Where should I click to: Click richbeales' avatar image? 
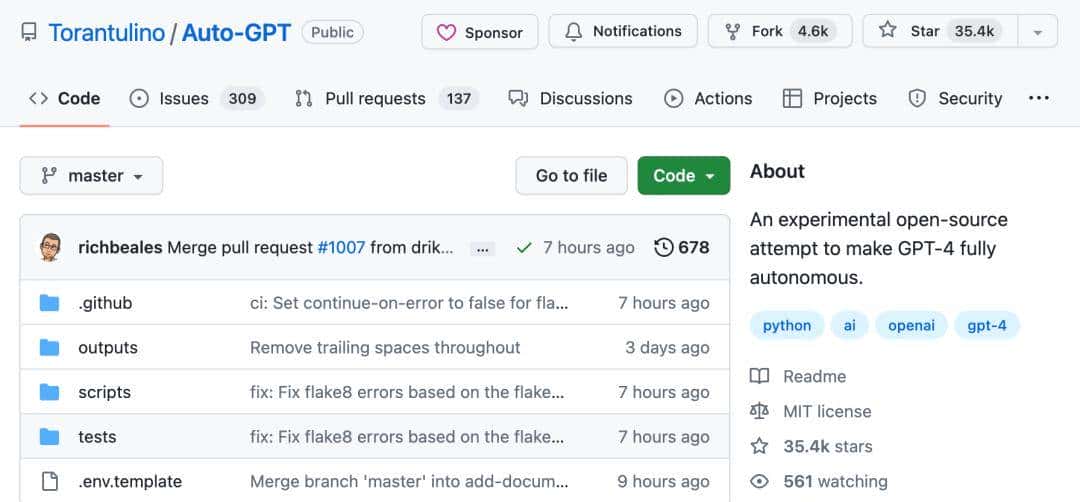[x=51, y=247]
